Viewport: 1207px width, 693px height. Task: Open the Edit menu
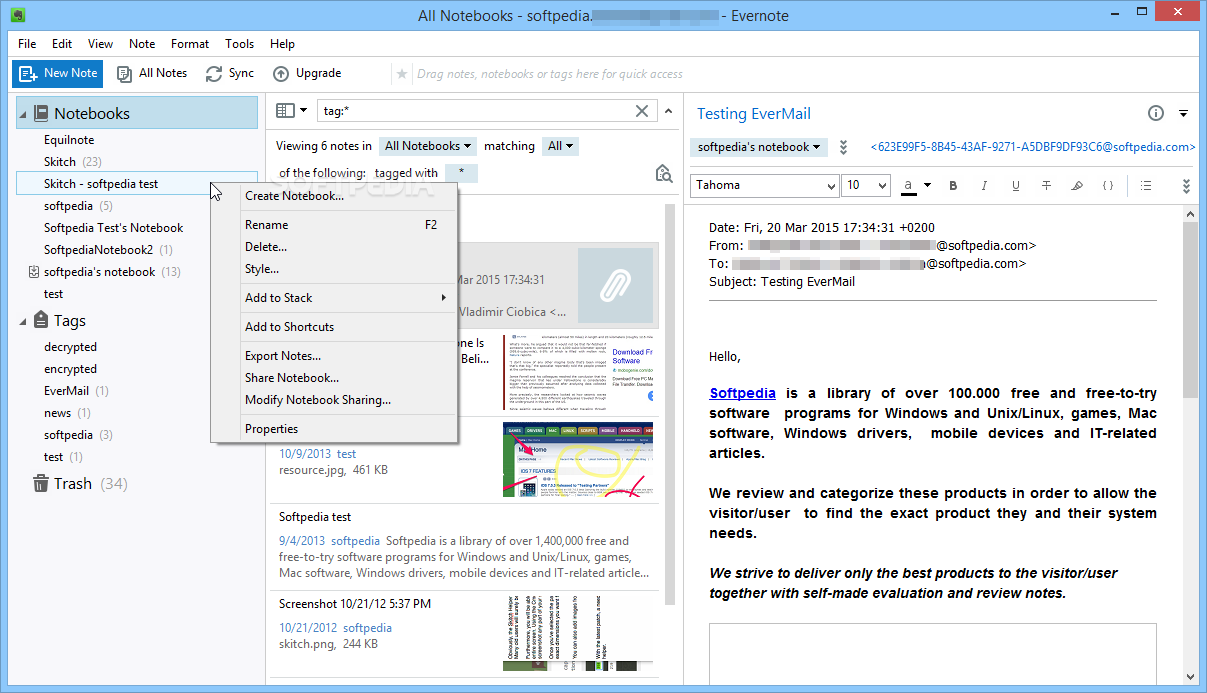62,44
